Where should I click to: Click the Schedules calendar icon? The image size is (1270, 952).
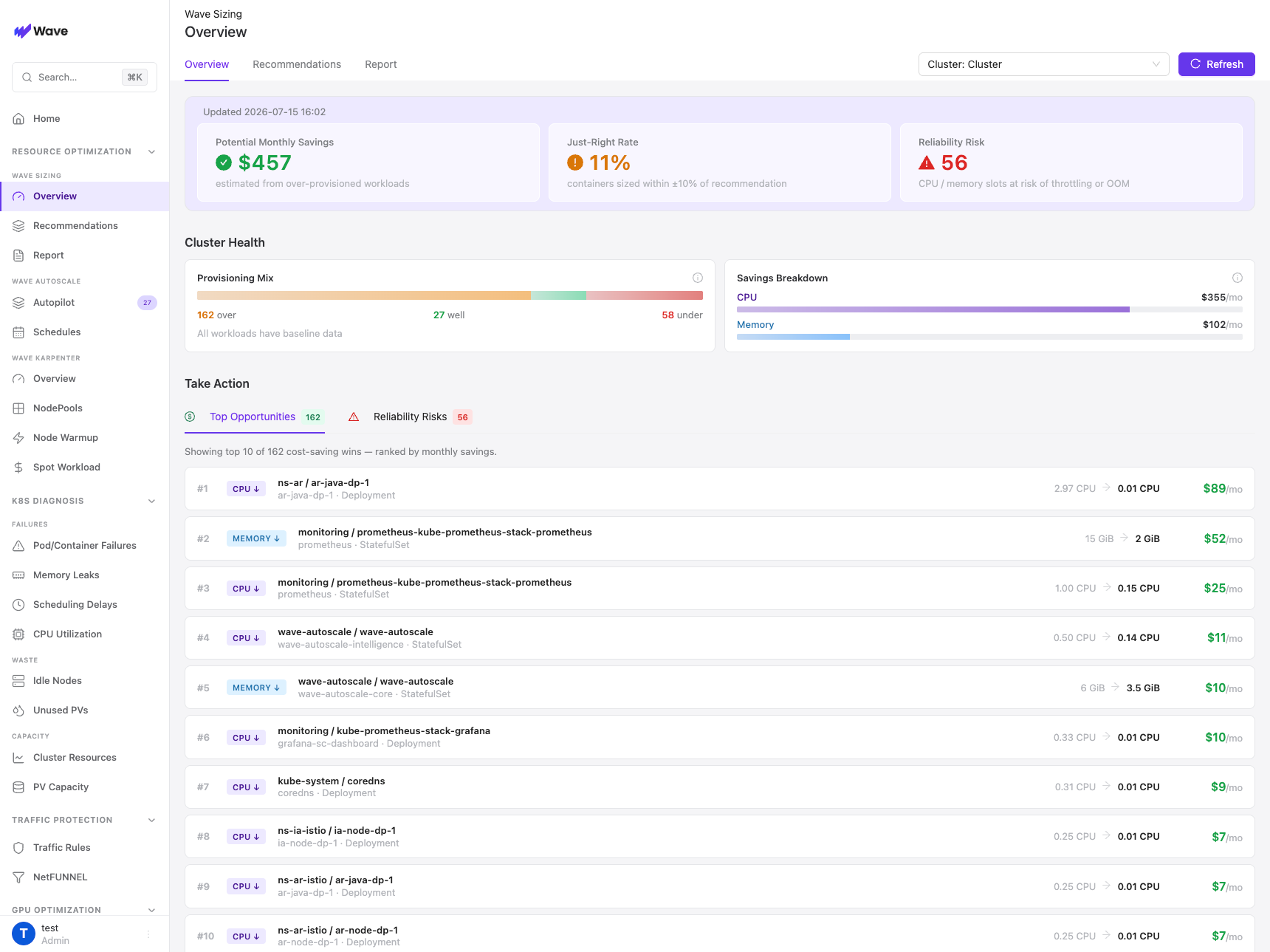click(x=18, y=332)
